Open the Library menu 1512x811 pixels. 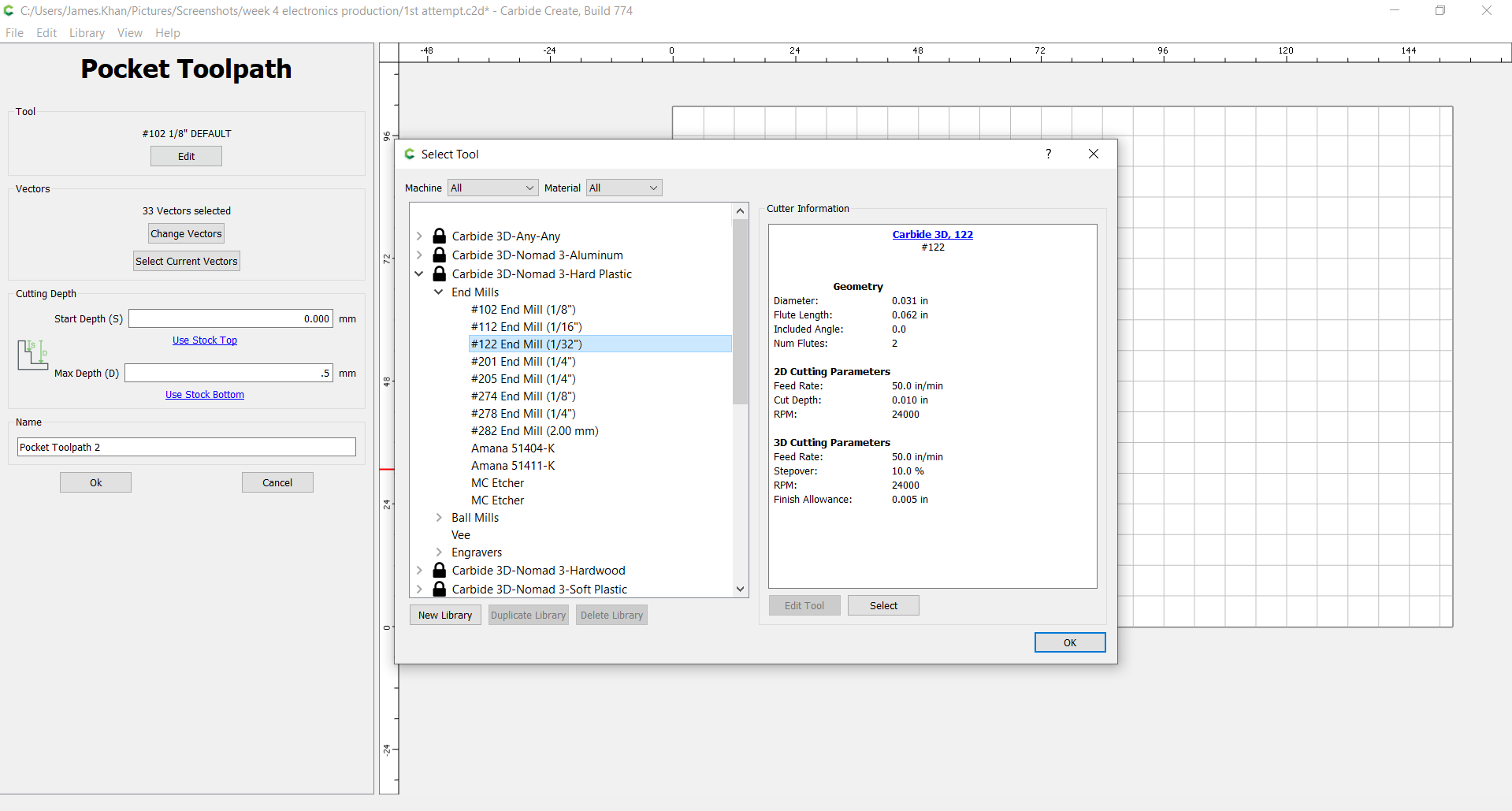point(87,32)
